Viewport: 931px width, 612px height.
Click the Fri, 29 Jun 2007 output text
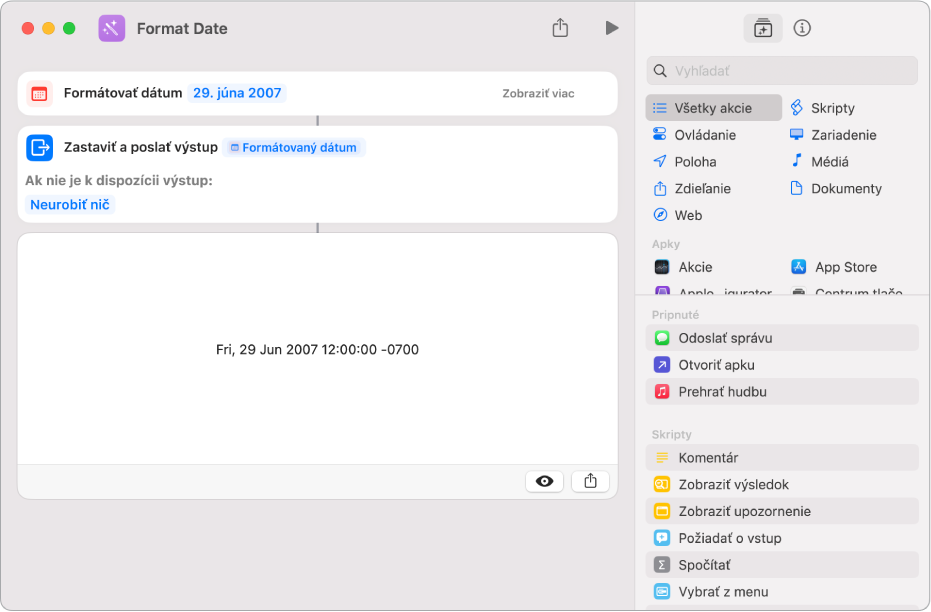317,350
